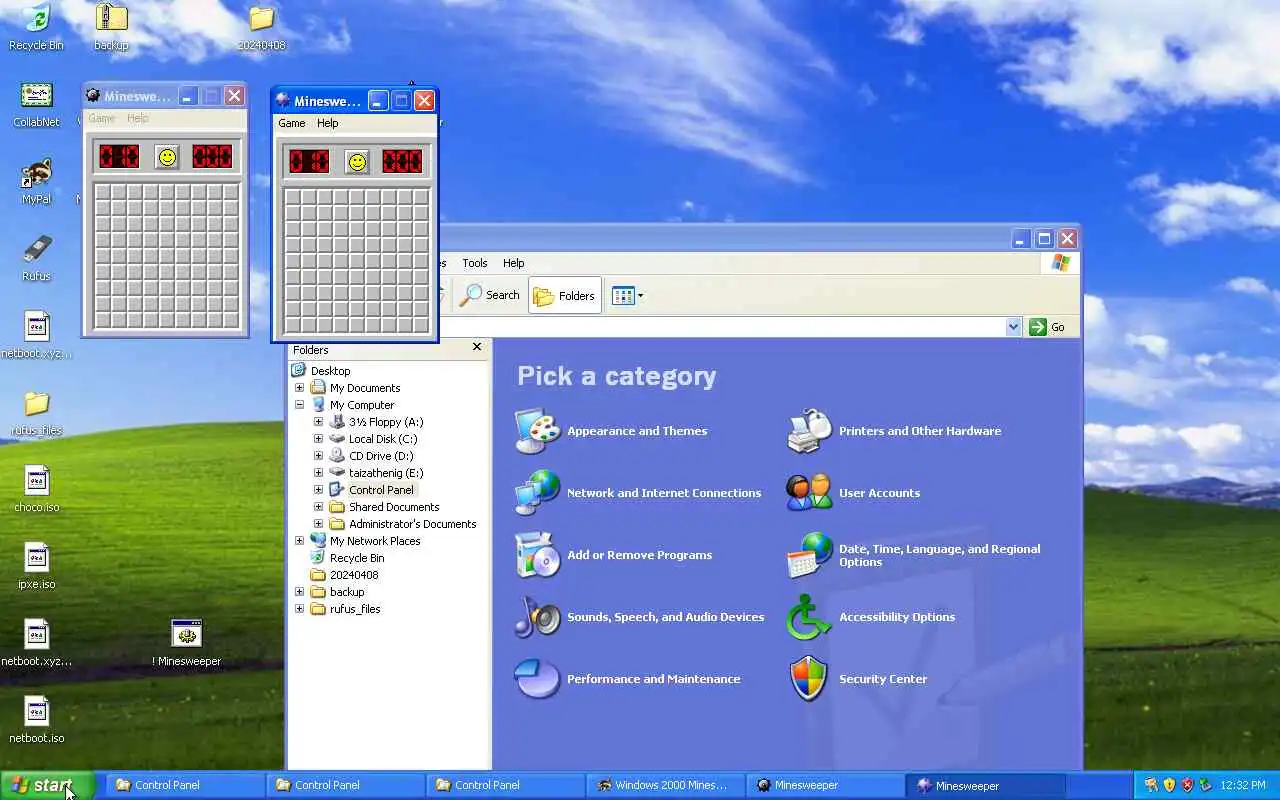Select Administrator's Documents in the folder tree

412,524
